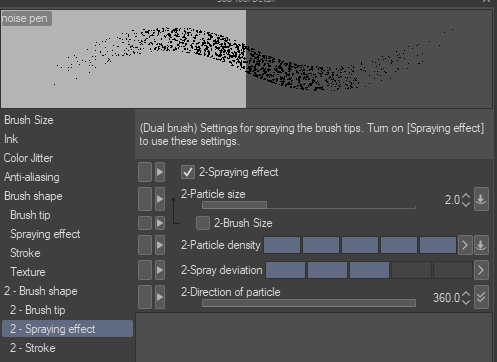Set 2-Spray deviation to fourth block

tap(411, 270)
